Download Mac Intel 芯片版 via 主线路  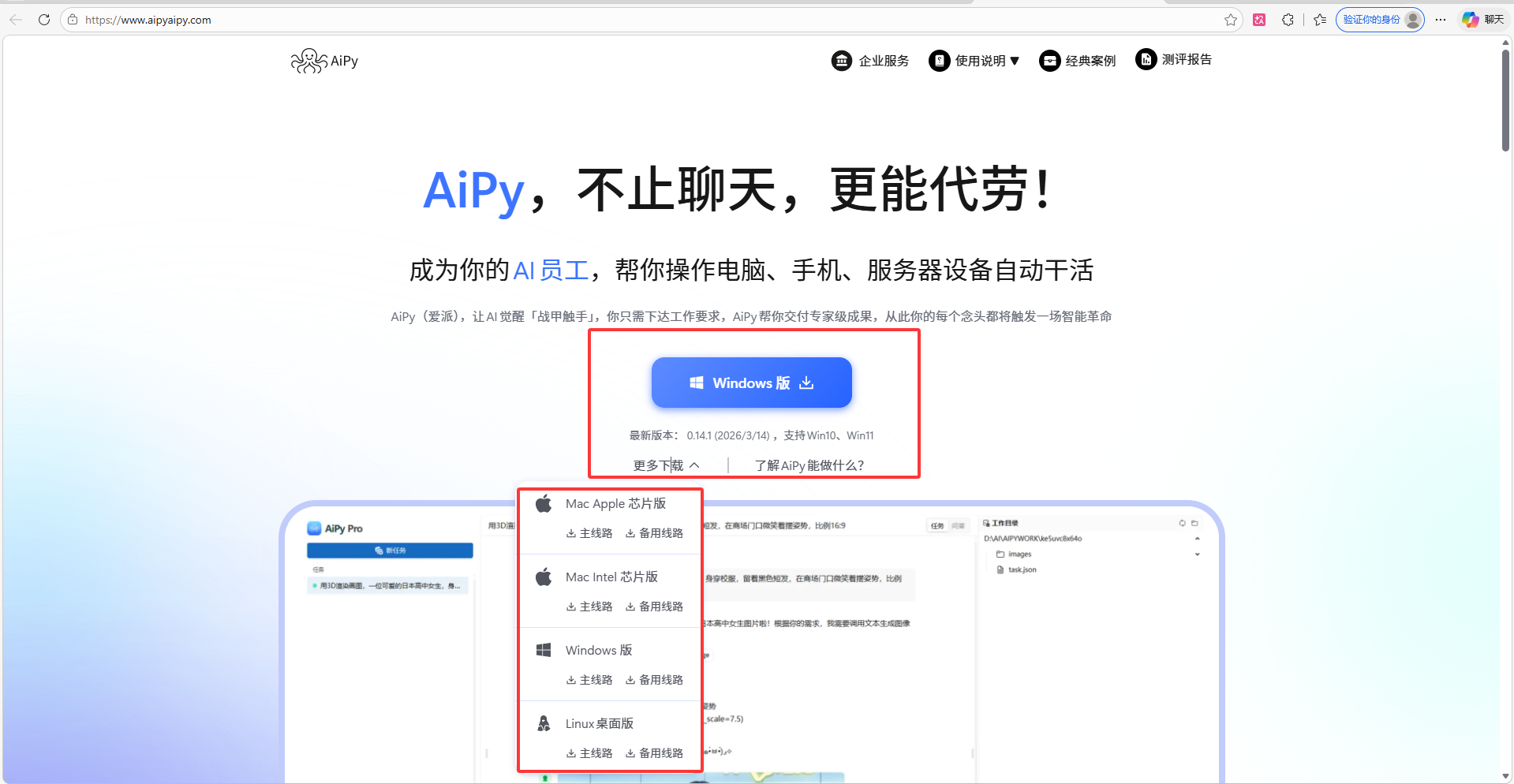click(589, 607)
